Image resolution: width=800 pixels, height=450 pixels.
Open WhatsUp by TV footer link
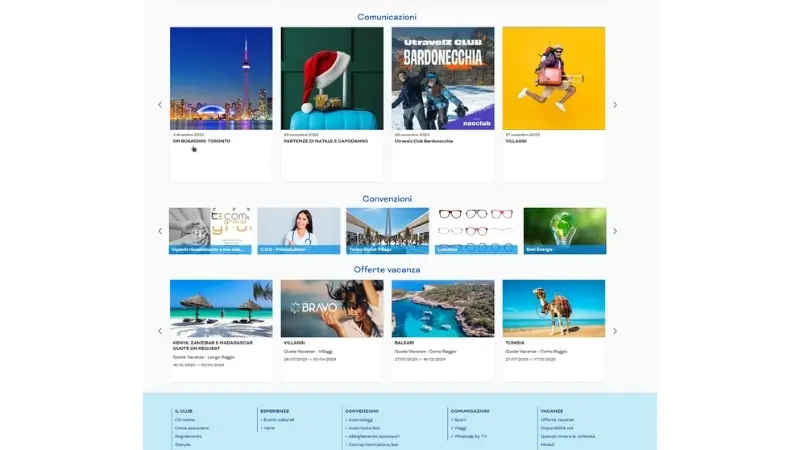tap(469, 436)
